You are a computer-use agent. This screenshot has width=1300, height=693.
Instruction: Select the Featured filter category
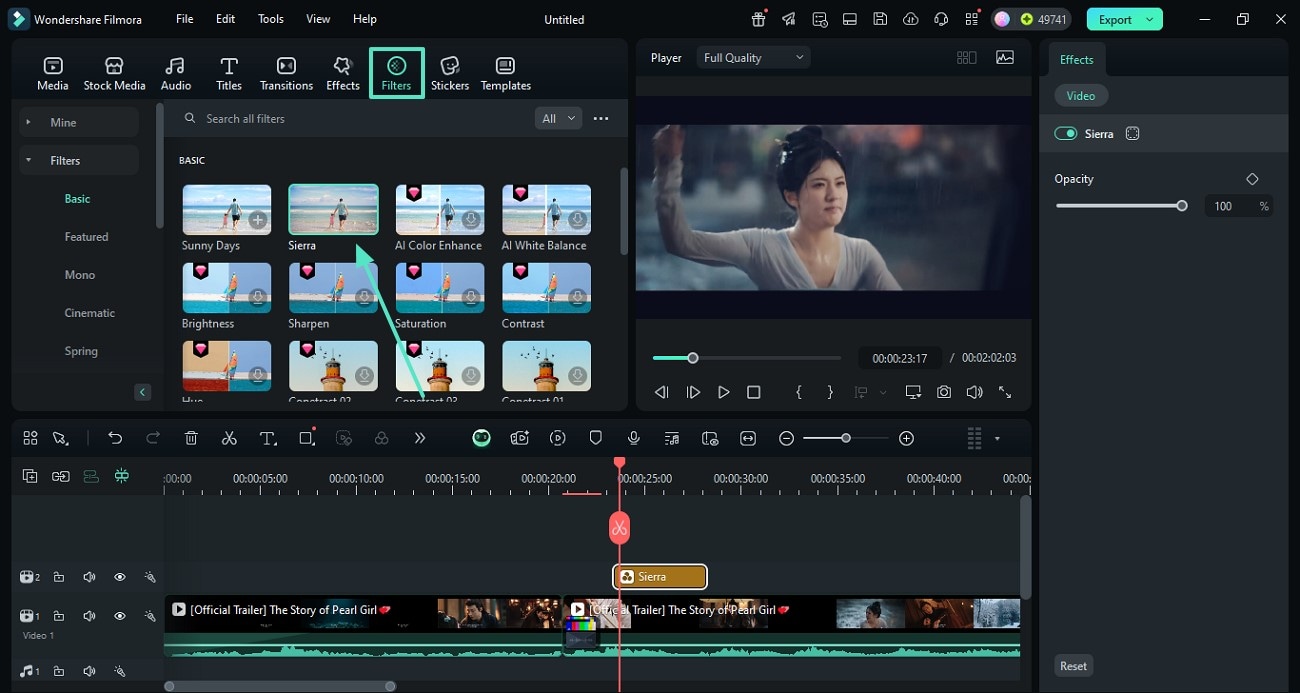pyautogui.click(x=87, y=237)
